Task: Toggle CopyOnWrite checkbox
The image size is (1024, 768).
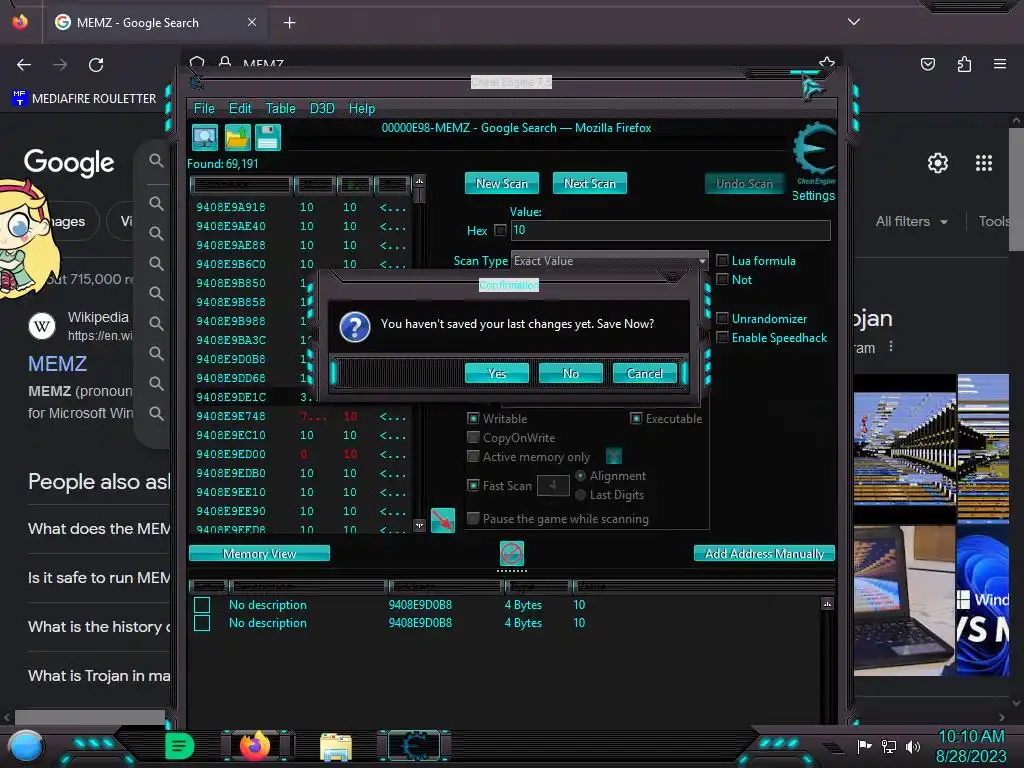Action: (473, 437)
